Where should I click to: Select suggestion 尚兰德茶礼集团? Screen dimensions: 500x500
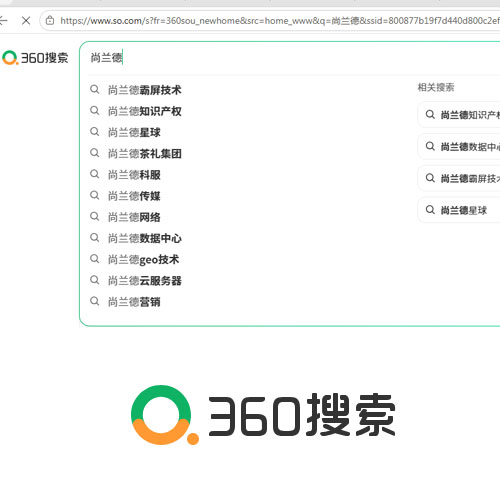pyautogui.click(x=145, y=153)
